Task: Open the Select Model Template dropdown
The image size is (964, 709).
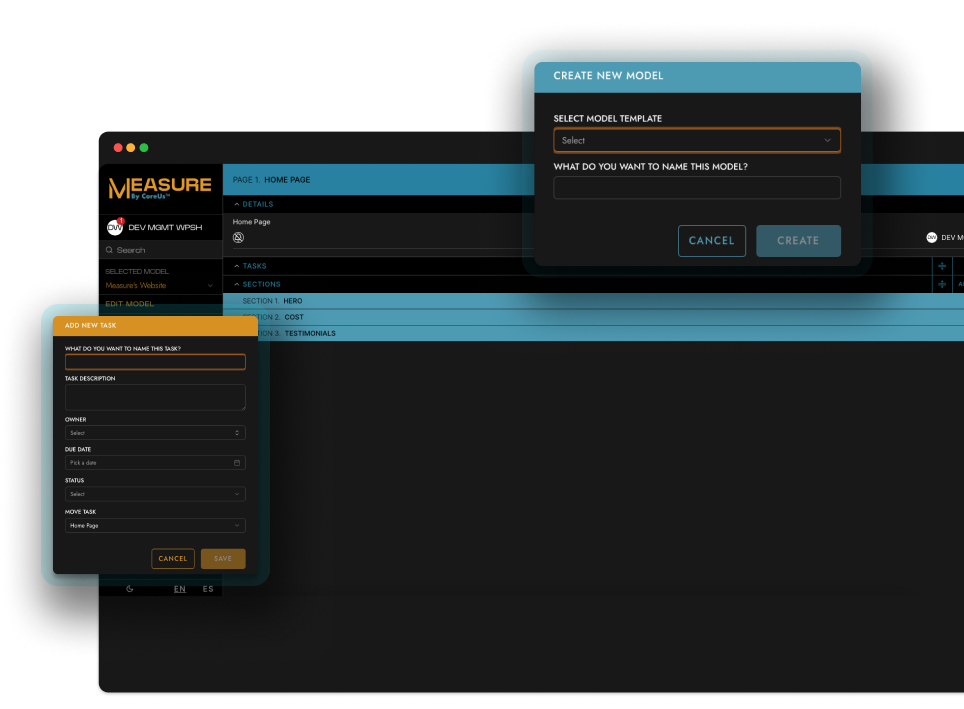Action: pos(697,140)
